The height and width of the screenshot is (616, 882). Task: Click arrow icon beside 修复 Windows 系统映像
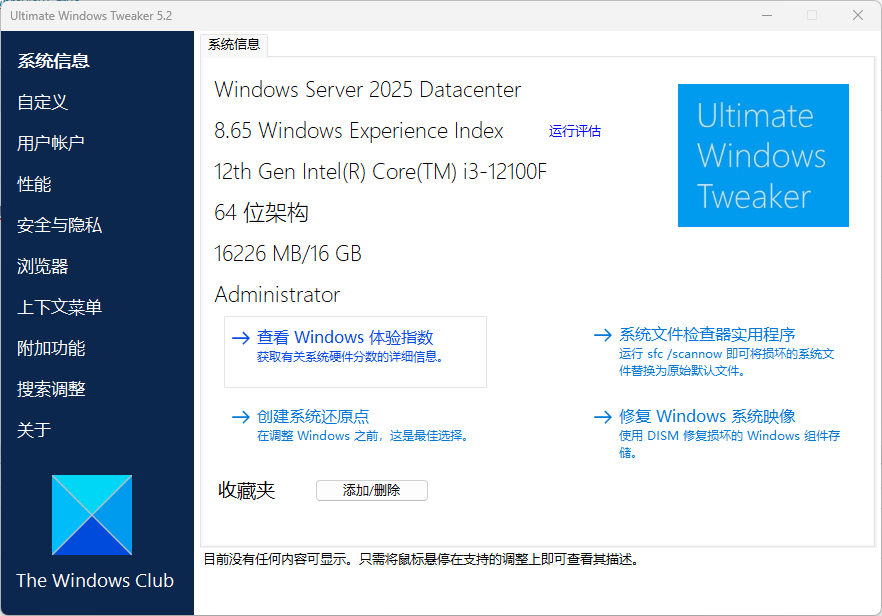(x=603, y=416)
